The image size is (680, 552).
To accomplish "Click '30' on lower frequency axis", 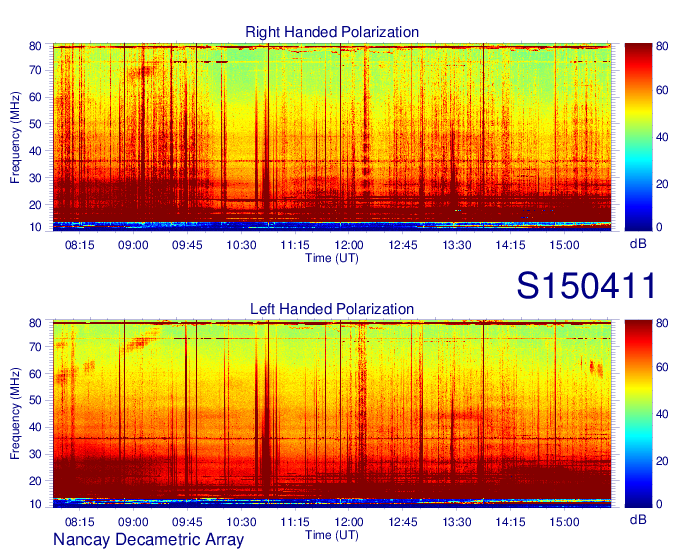I will point(36,454).
